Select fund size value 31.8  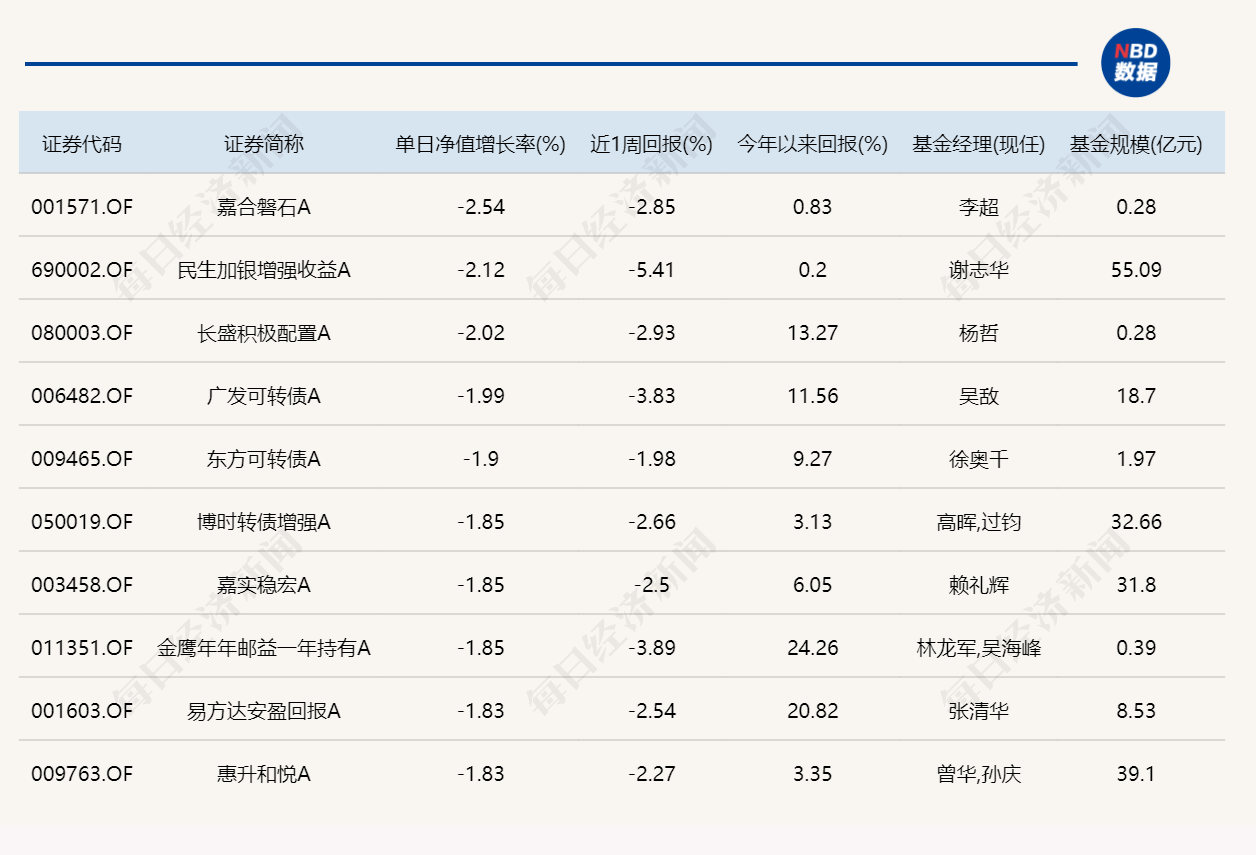1136,585
